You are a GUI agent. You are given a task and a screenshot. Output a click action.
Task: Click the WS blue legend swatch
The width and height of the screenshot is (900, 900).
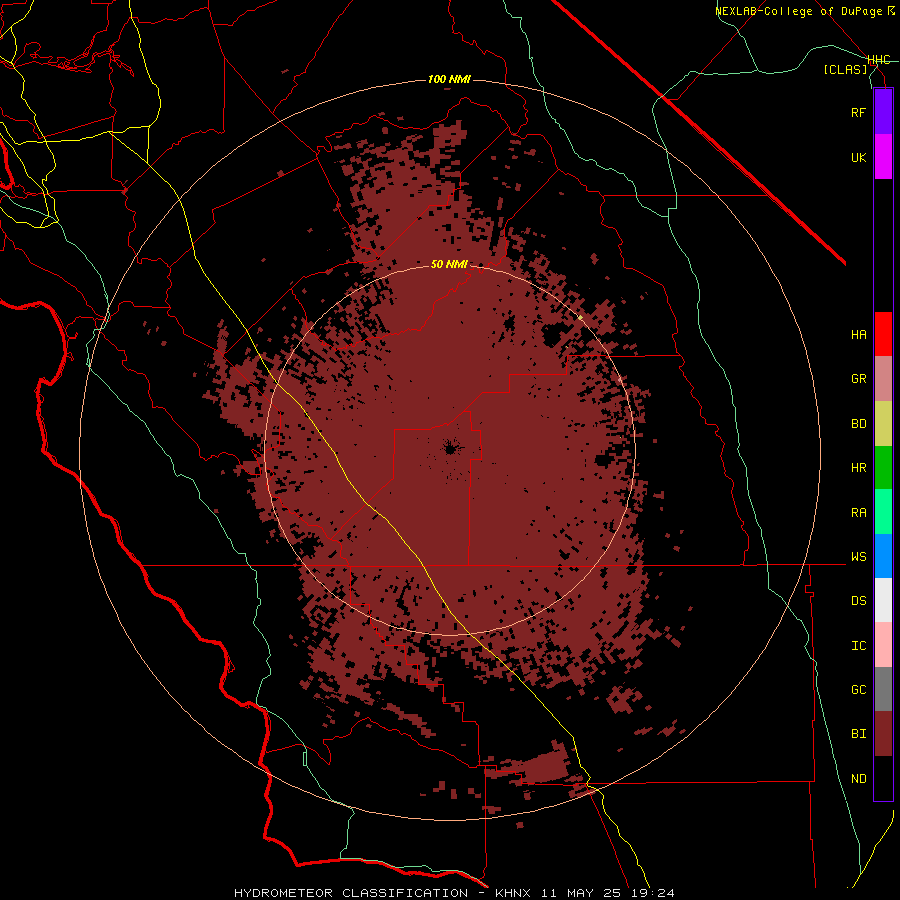click(883, 556)
